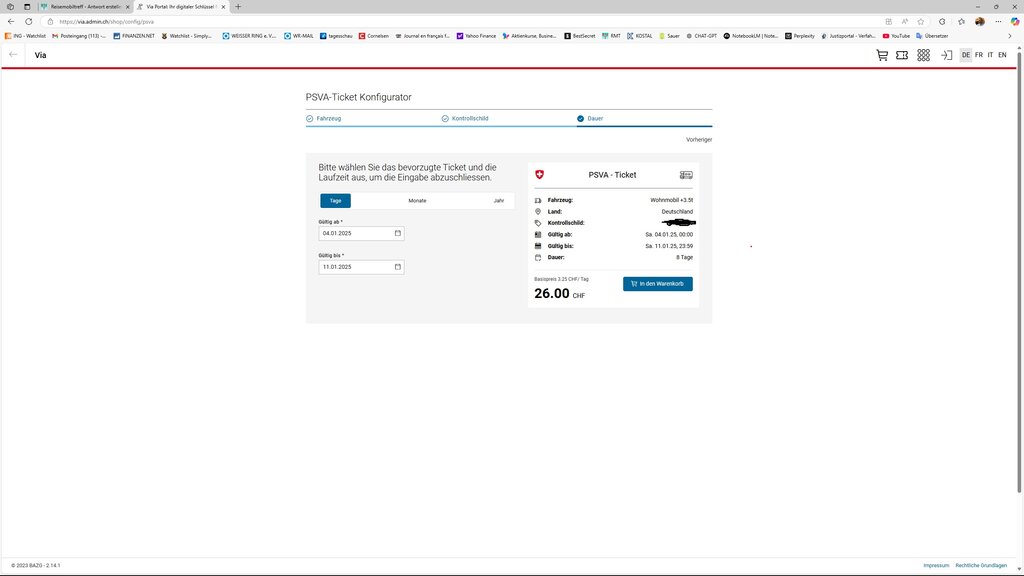Go to the Kontrollschild step
The image size is (1024, 576).
click(x=465, y=118)
